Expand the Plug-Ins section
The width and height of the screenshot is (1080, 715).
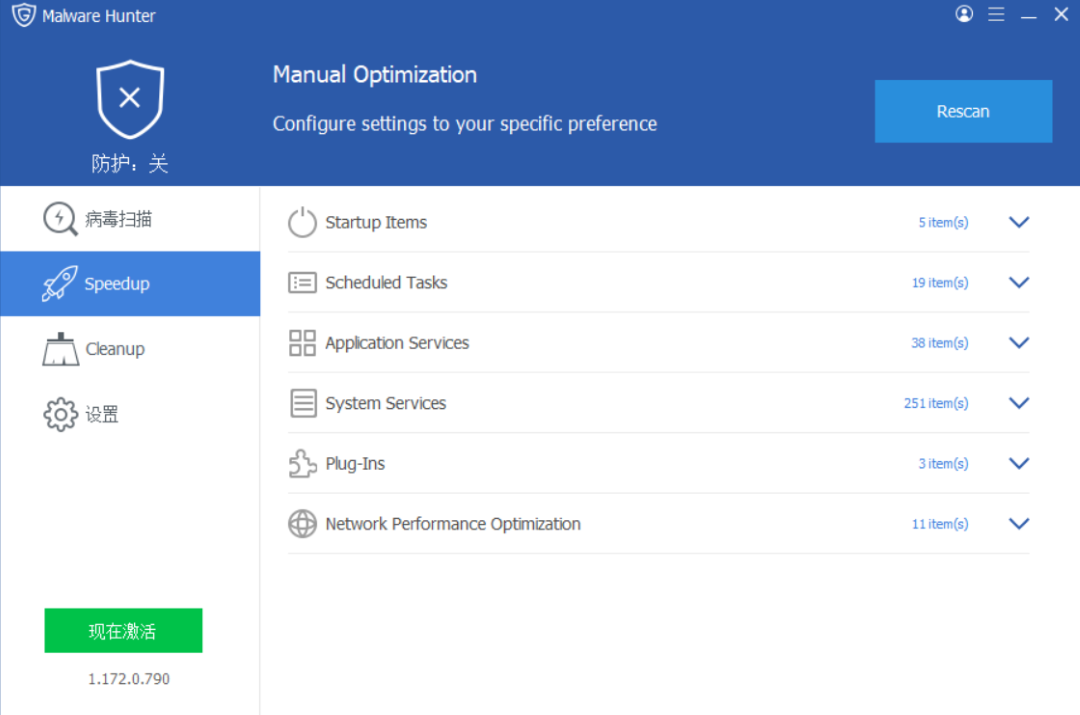pos(1018,463)
